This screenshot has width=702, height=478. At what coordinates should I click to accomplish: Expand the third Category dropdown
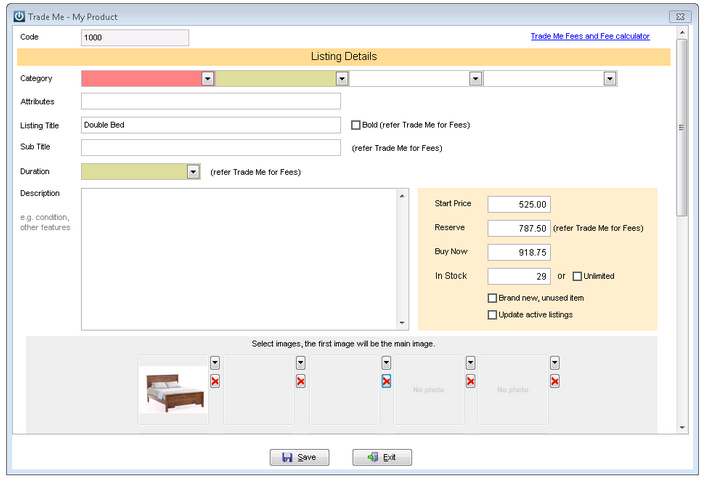(x=475, y=79)
